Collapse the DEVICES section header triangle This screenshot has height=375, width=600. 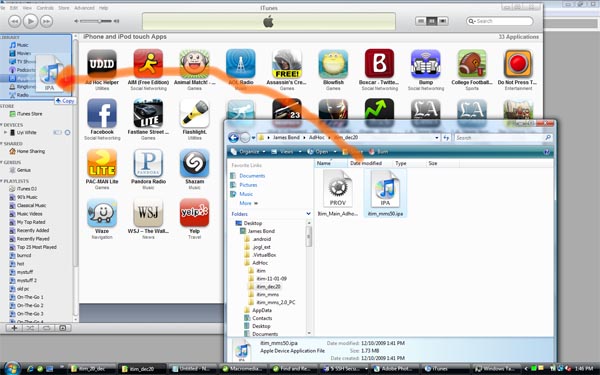coord(2,125)
